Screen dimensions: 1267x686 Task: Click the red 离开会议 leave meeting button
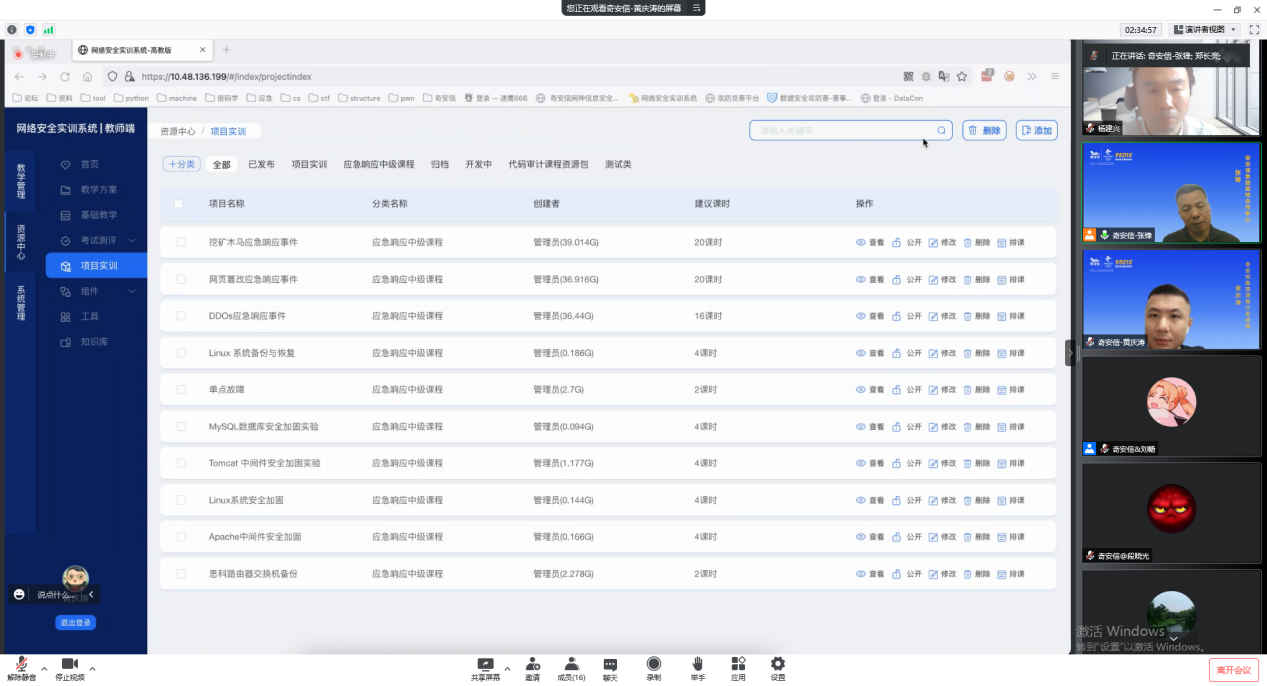(1234, 669)
